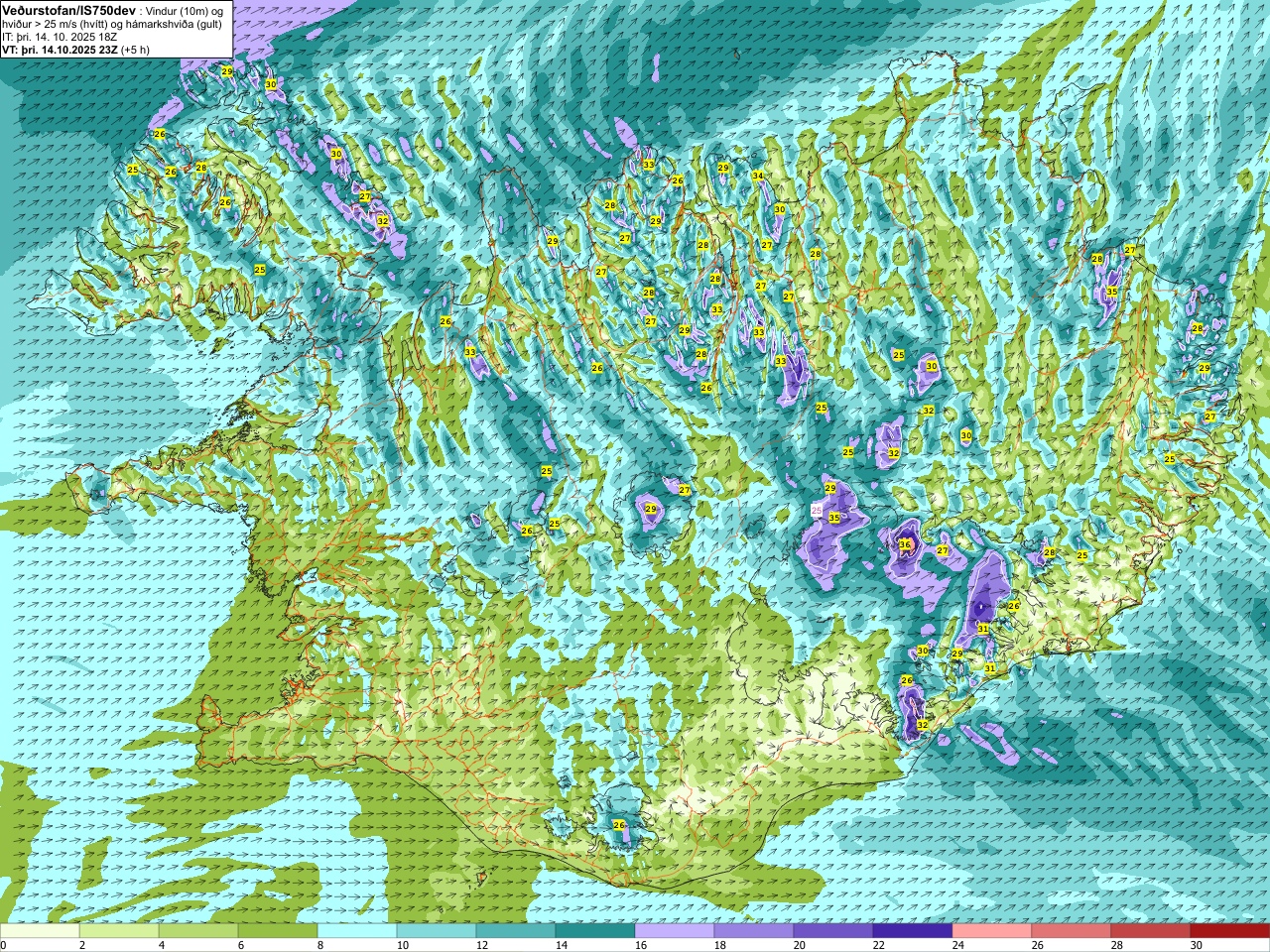Click the white-background label reading 25
The image size is (1270, 952).
click(818, 509)
